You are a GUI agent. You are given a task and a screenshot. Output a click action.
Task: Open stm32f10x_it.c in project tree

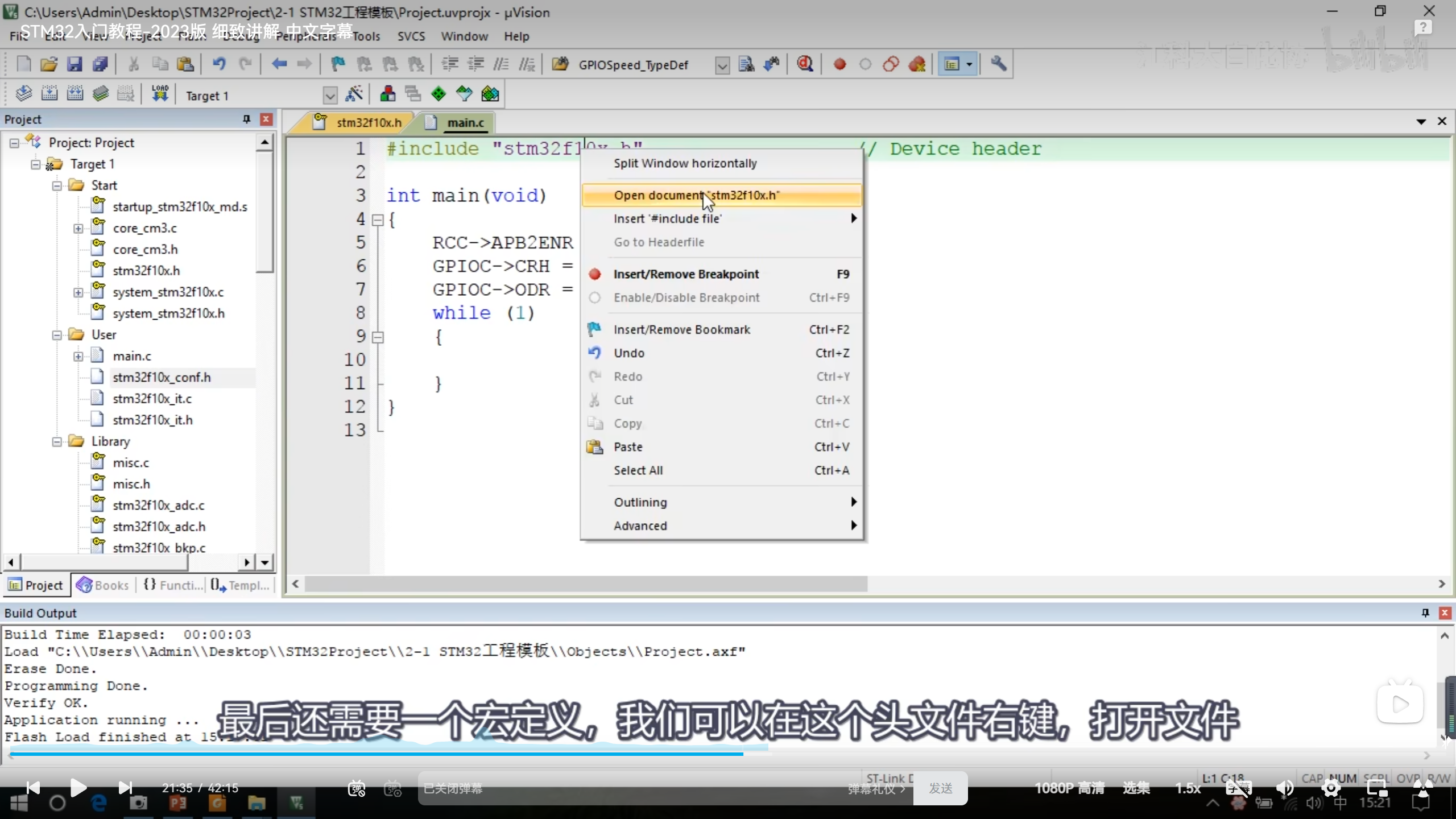point(152,399)
